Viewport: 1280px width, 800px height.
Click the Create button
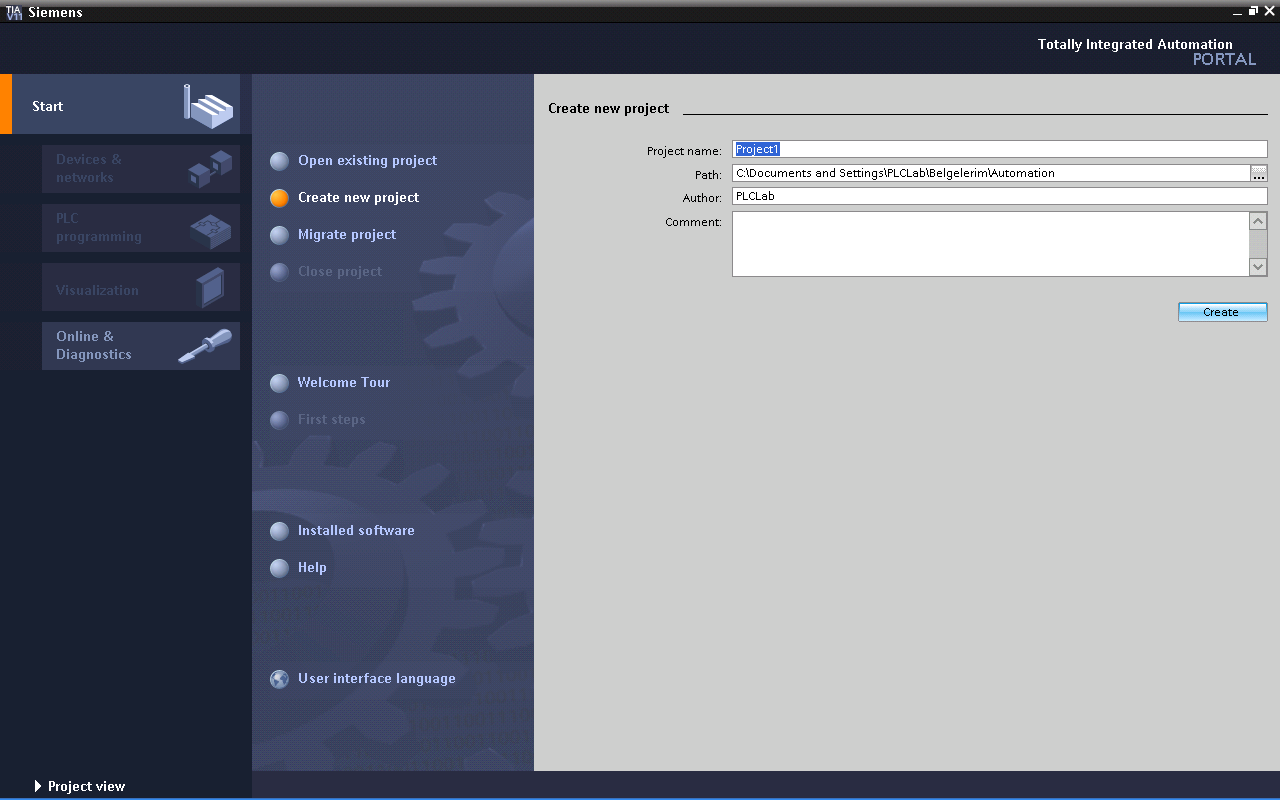1222,312
